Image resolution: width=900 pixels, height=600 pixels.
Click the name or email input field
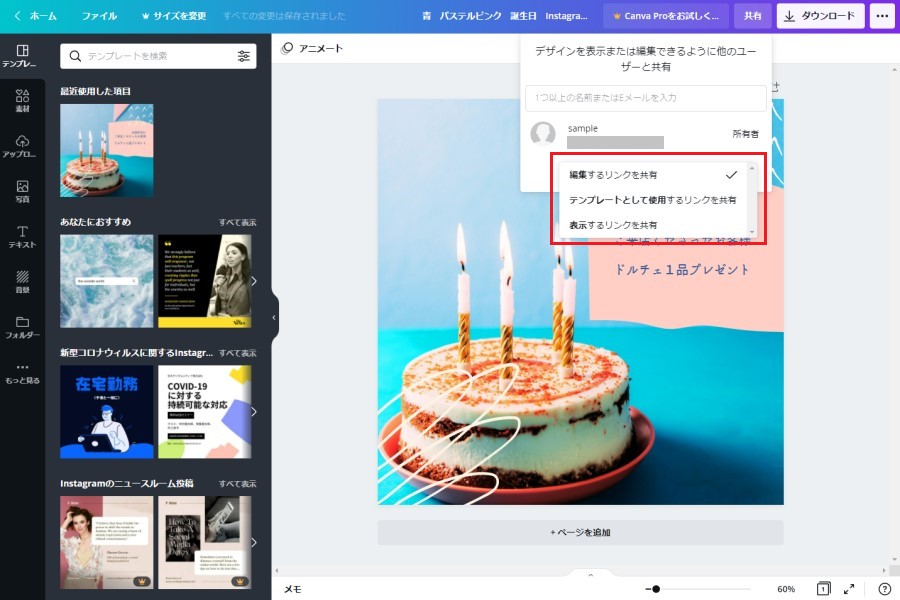645,98
